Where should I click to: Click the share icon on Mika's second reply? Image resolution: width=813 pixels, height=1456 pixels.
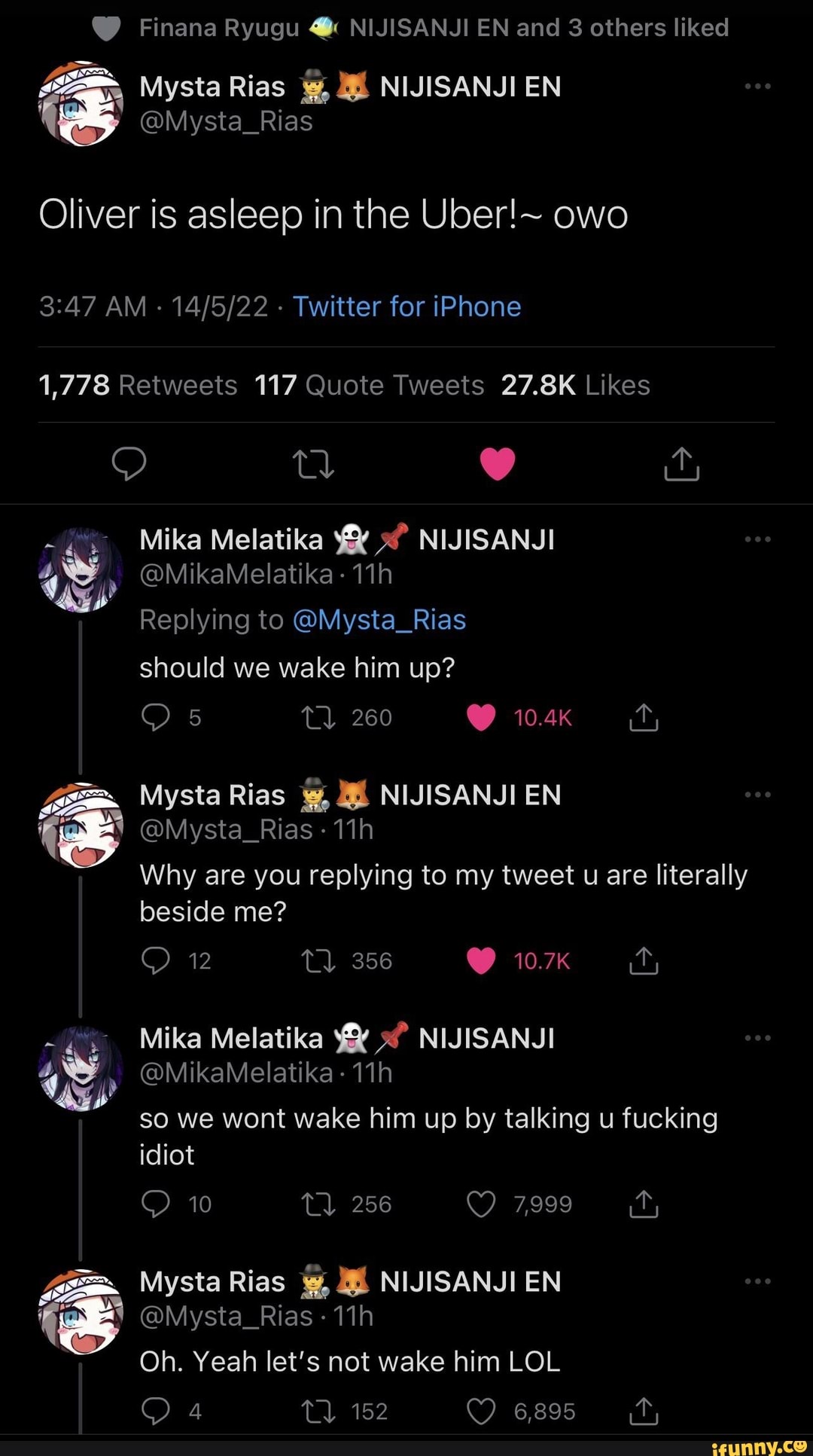click(x=643, y=1204)
